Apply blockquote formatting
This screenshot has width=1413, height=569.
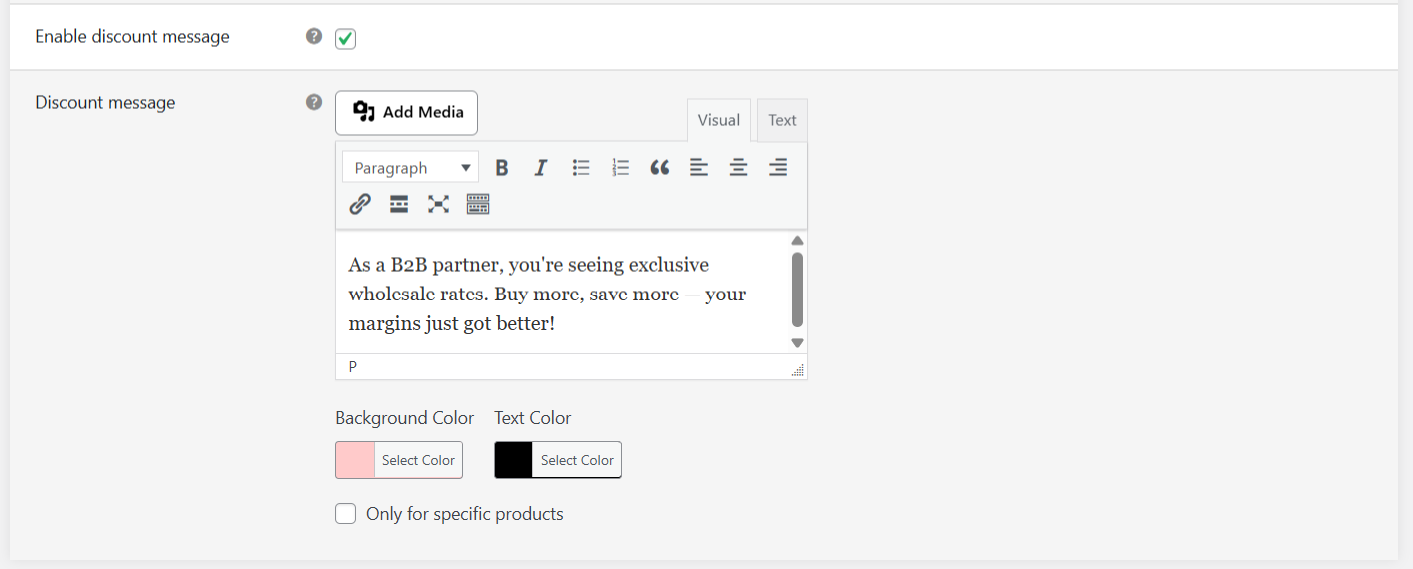pyautogui.click(x=659, y=168)
